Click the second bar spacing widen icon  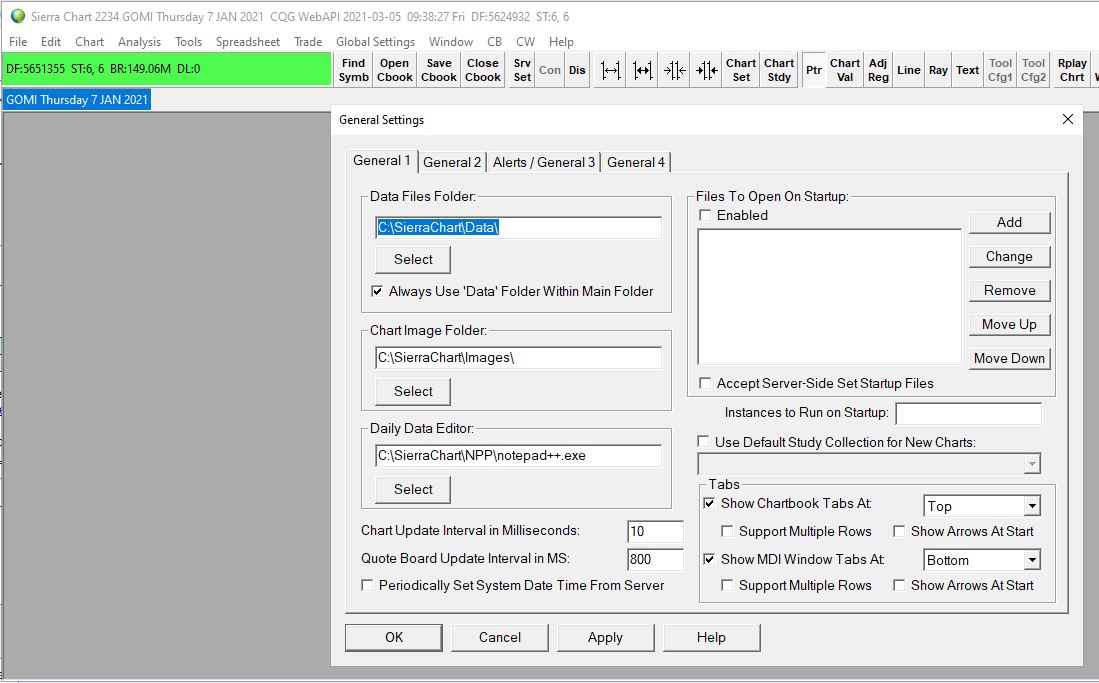pyautogui.click(x=642, y=70)
